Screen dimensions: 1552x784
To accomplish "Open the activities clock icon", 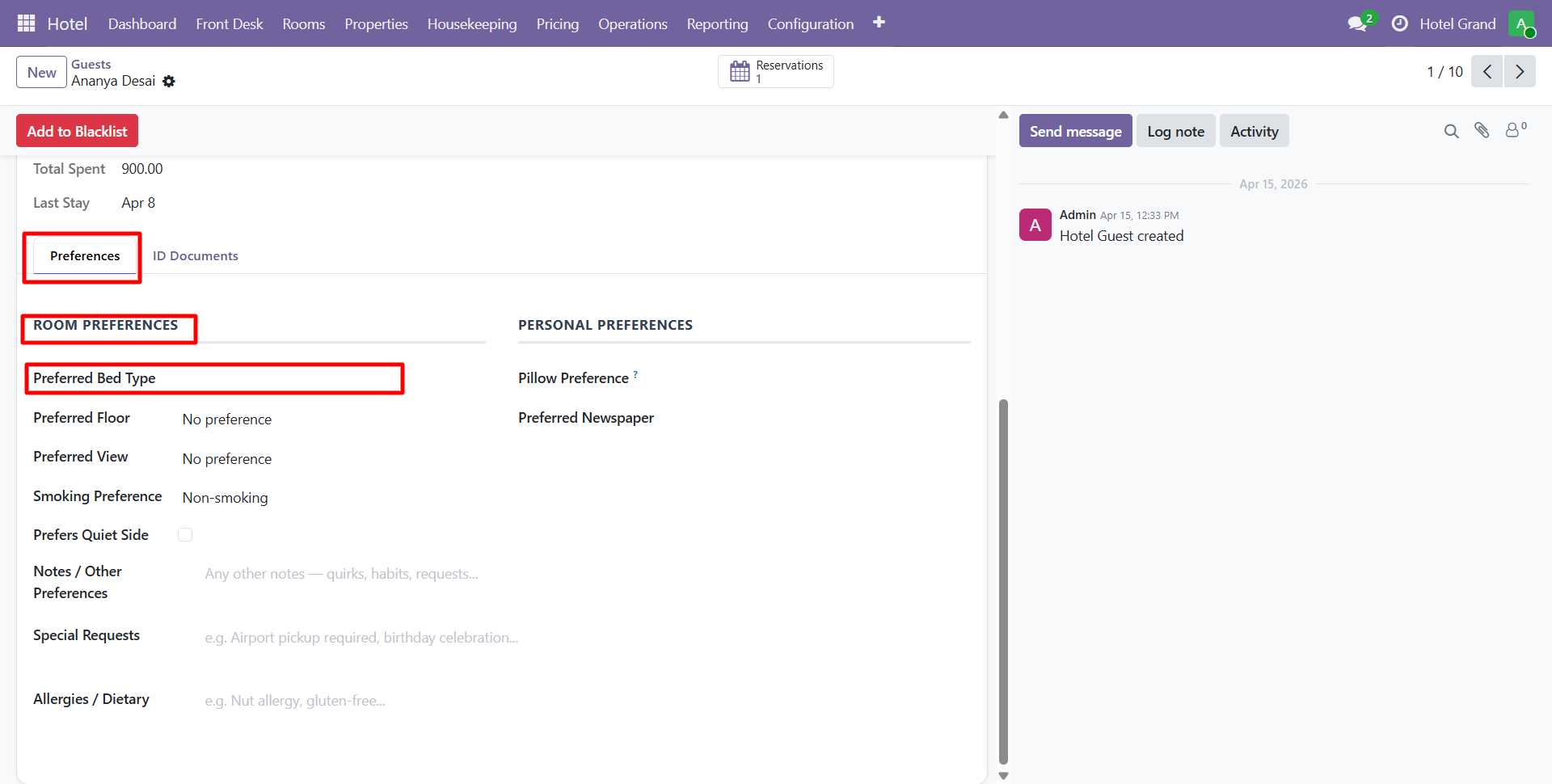I will pyautogui.click(x=1399, y=23).
